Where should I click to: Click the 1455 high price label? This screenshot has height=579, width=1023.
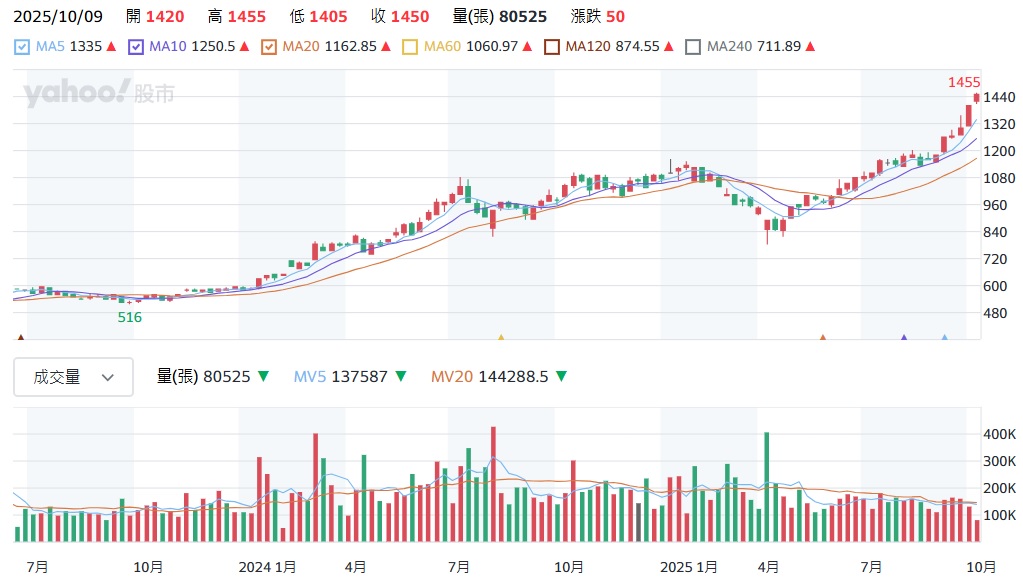tap(964, 82)
